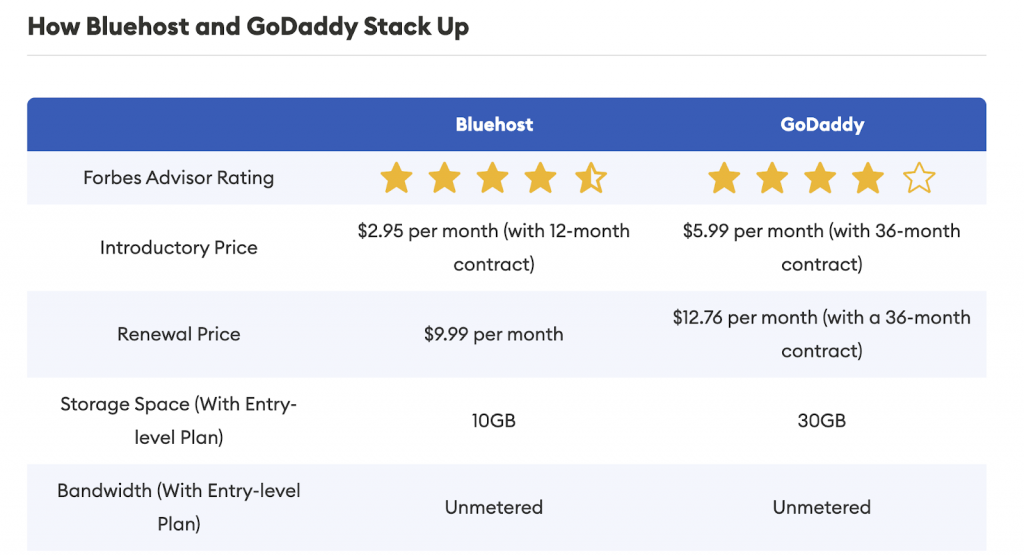
Task: Click the Introductory Price row label
Action: click(x=178, y=248)
